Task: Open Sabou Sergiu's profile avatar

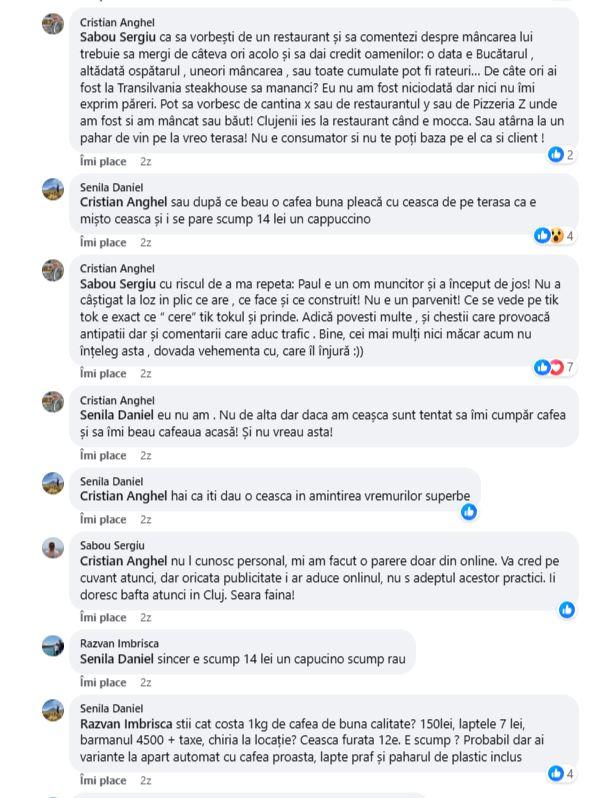Action: [54, 547]
